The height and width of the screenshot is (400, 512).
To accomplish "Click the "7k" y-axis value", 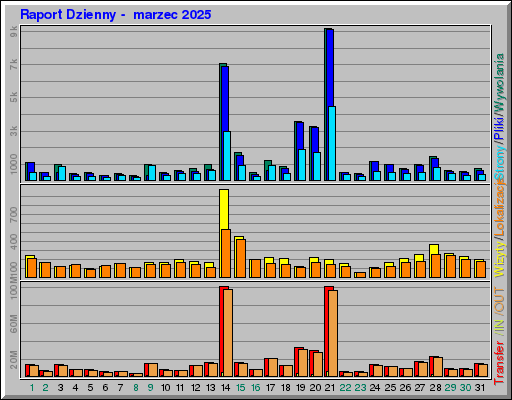I will point(13,64).
